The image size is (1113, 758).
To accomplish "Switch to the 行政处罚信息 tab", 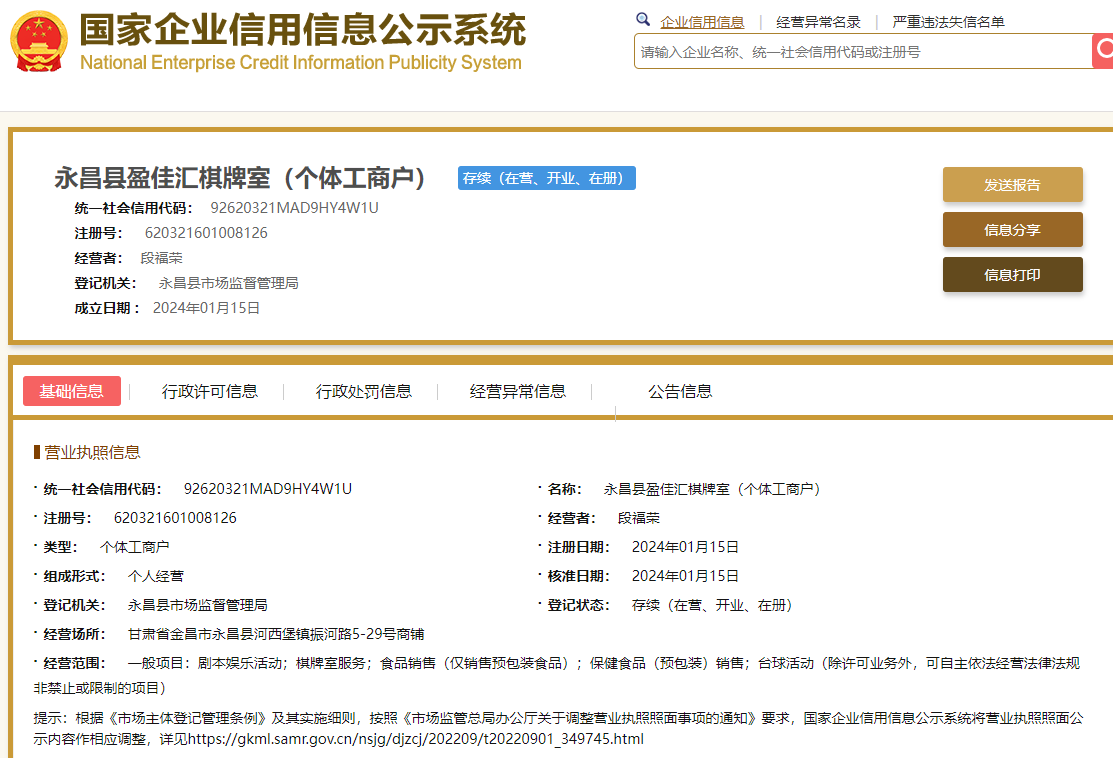I will pos(363,391).
